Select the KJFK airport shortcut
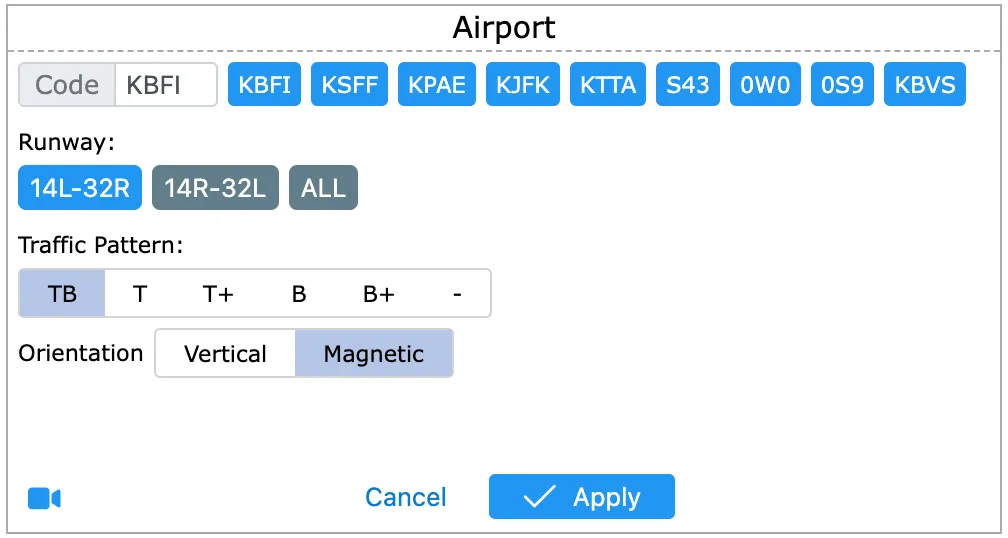Screen dimensions: 1008x538 [523, 85]
